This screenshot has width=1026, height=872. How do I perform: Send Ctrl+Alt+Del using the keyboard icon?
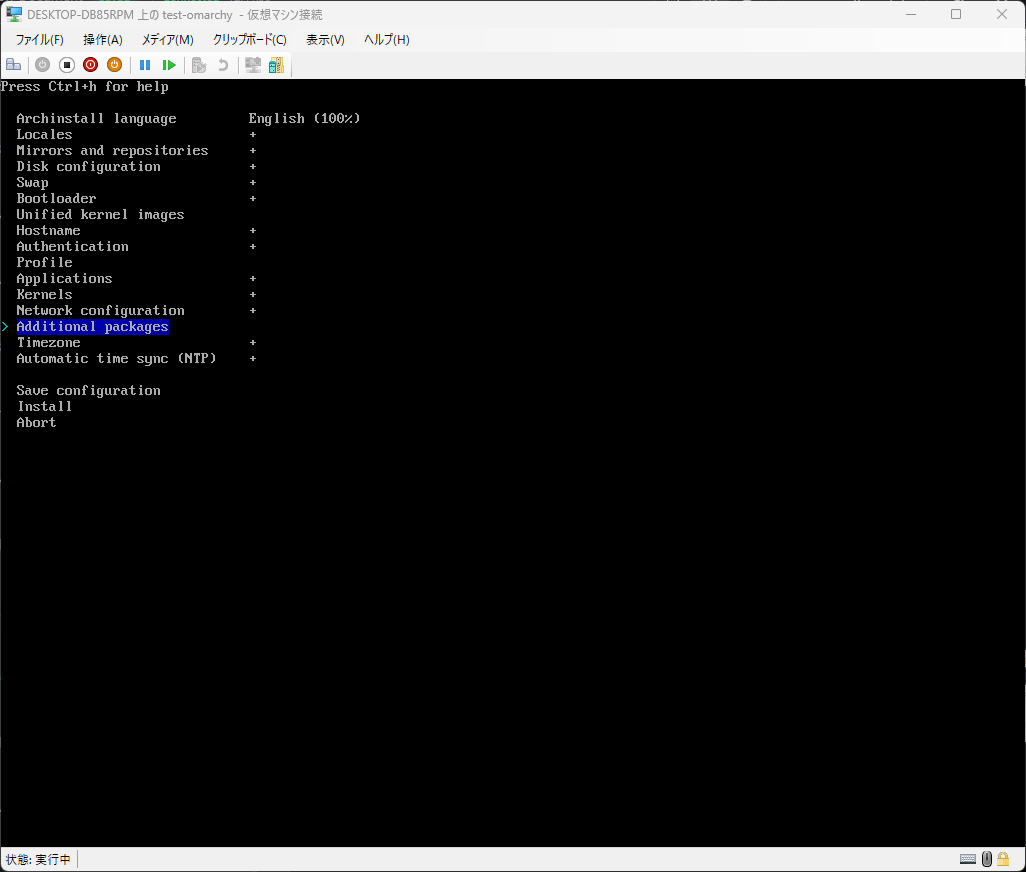14,65
